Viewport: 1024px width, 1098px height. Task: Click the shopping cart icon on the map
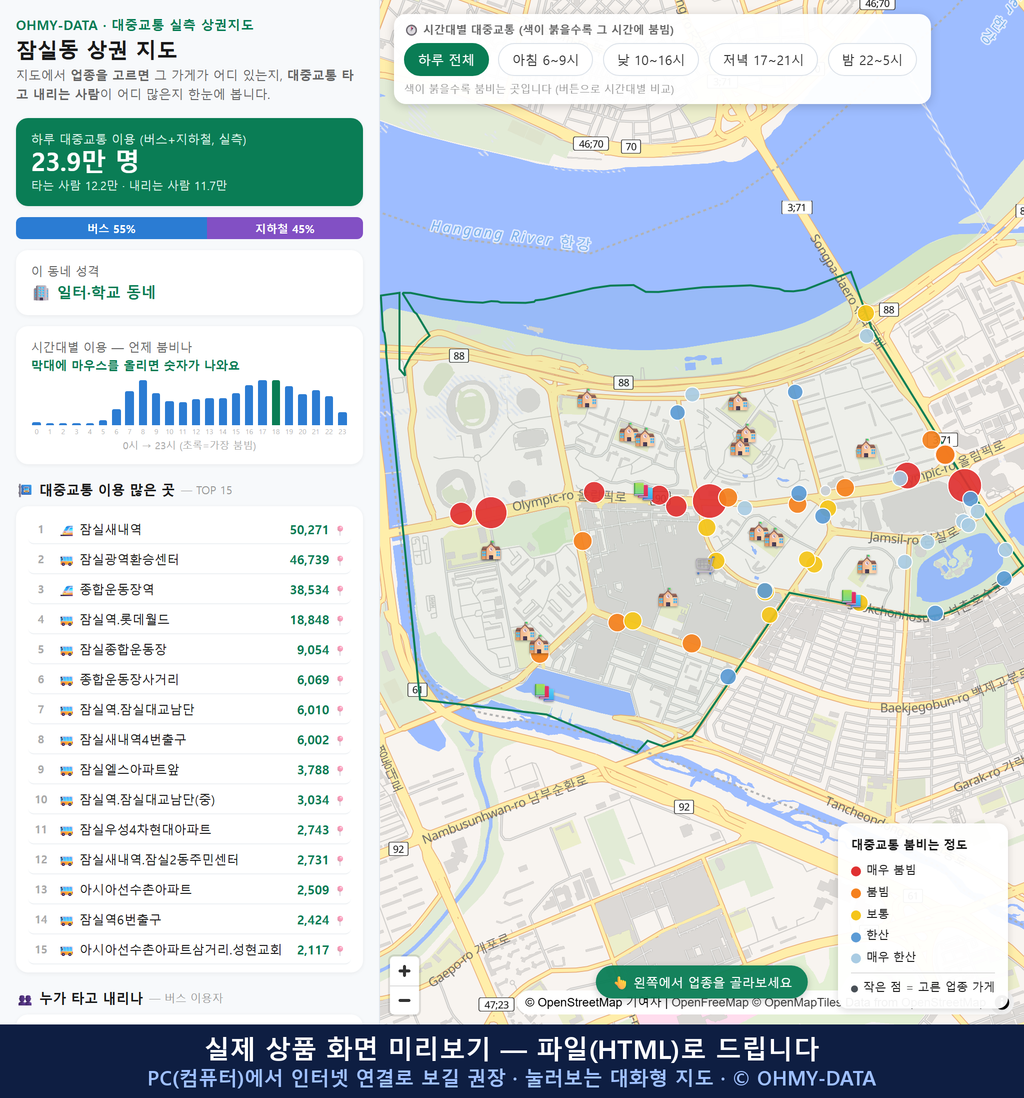704,564
